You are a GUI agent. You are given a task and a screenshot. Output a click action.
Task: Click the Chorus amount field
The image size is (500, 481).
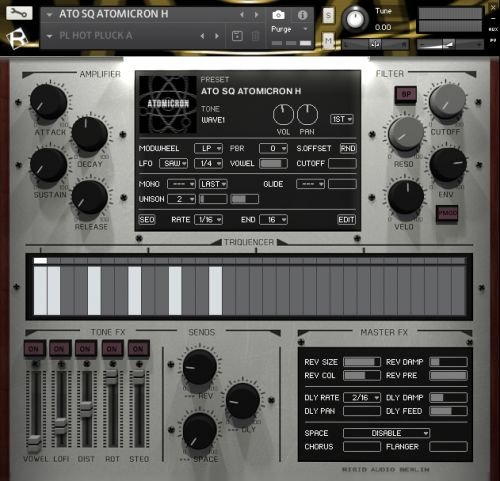pyautogui.click(x=362, y=447)
